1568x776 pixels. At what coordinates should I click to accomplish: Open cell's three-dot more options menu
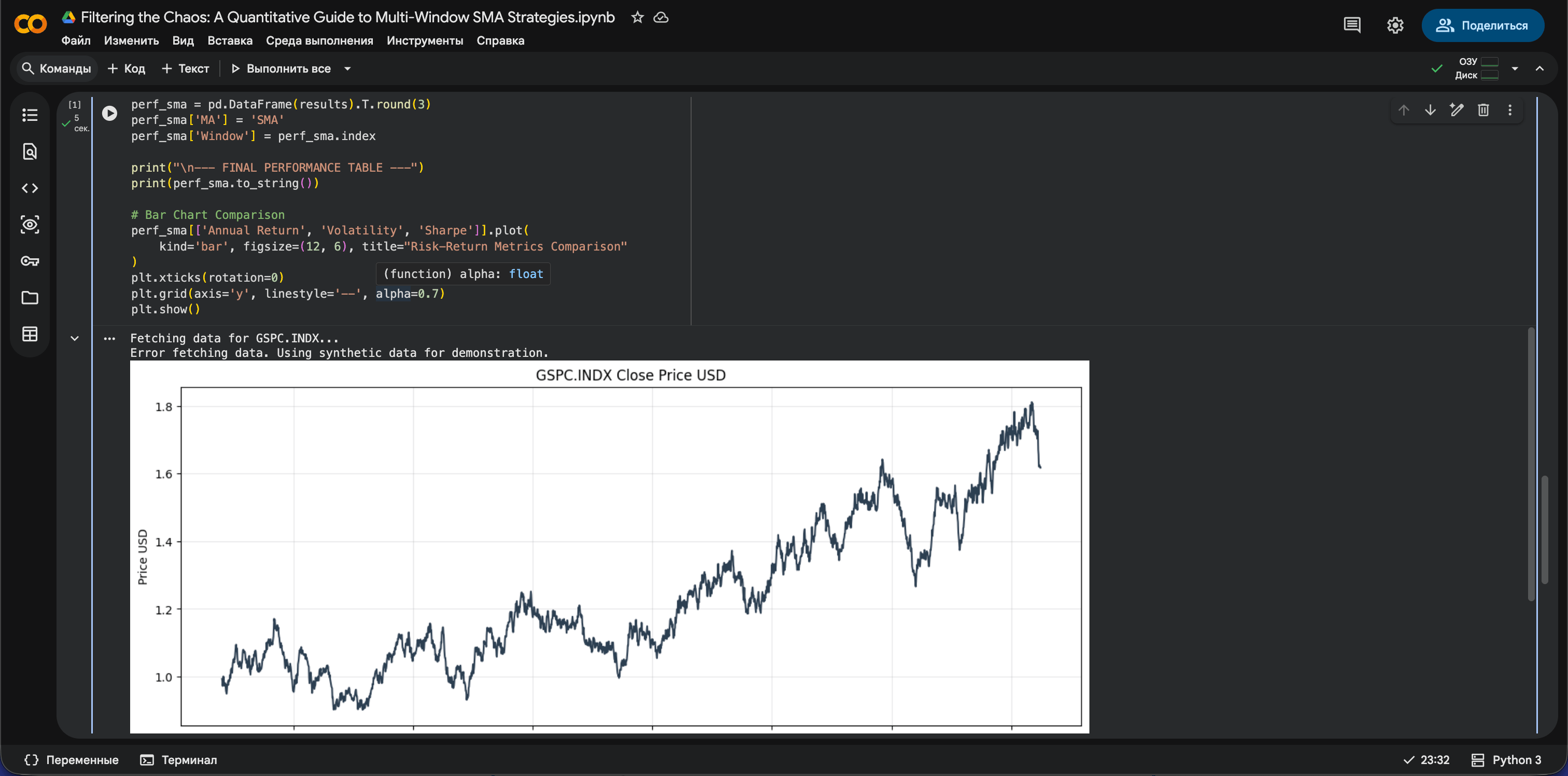coord(1509,110)
